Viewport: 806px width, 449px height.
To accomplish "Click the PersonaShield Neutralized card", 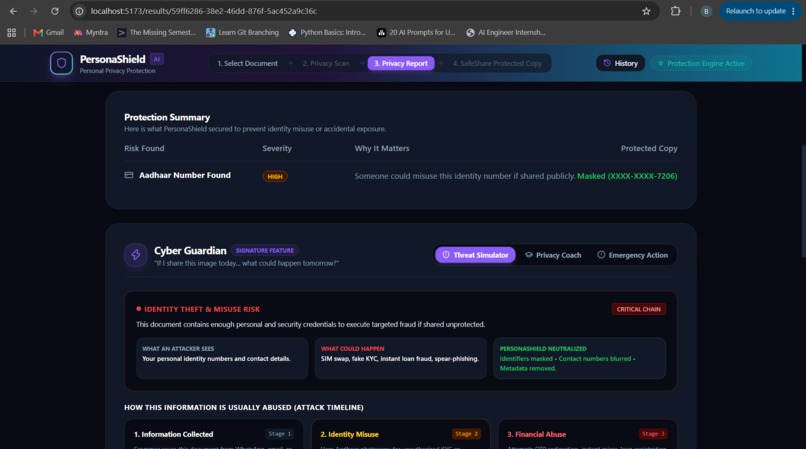I will tap(579, 358).
